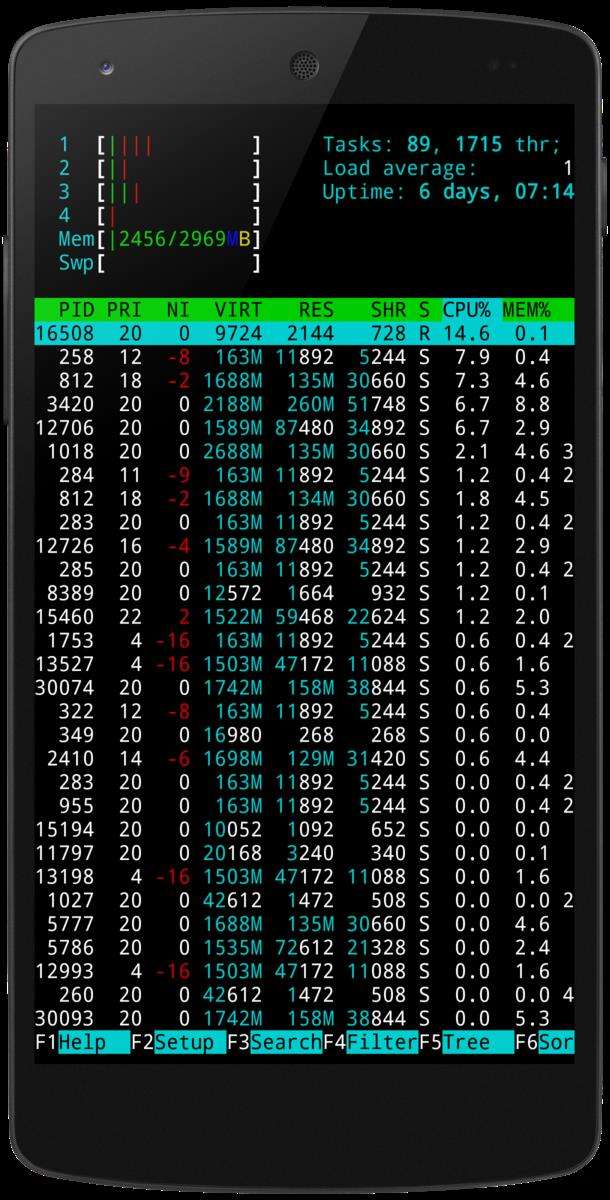Click the 8.8 MEM% value
Viewport: 610px width, 1200px height.
[x=532, y=405]
